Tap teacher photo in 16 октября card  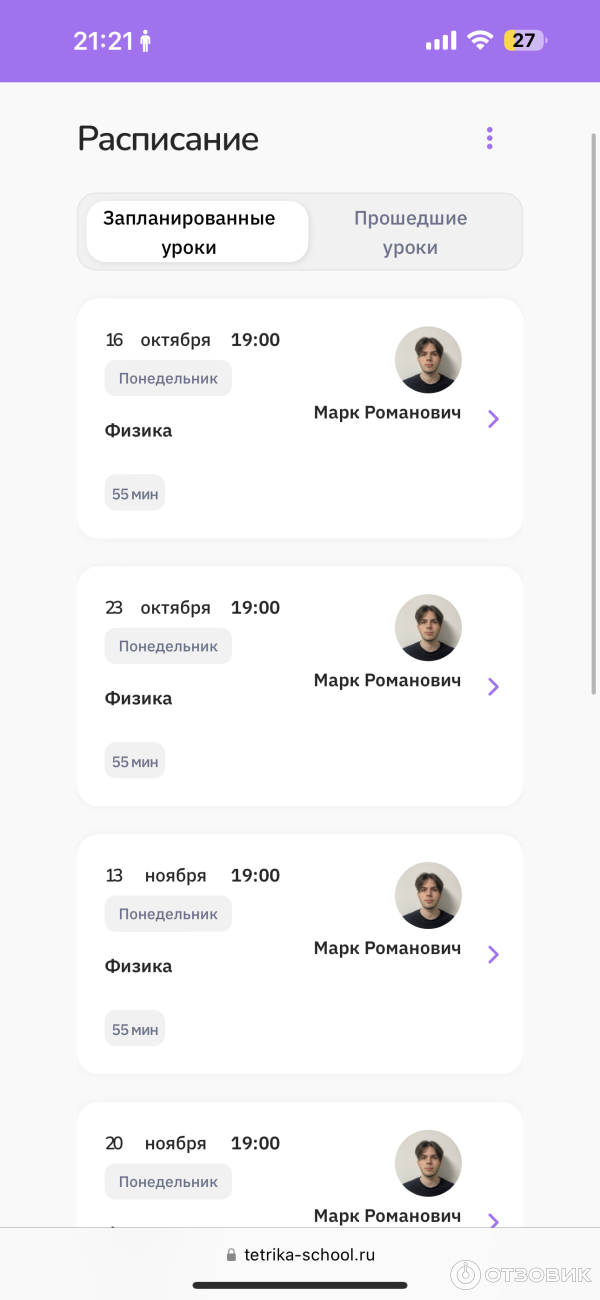pos(428,360)
